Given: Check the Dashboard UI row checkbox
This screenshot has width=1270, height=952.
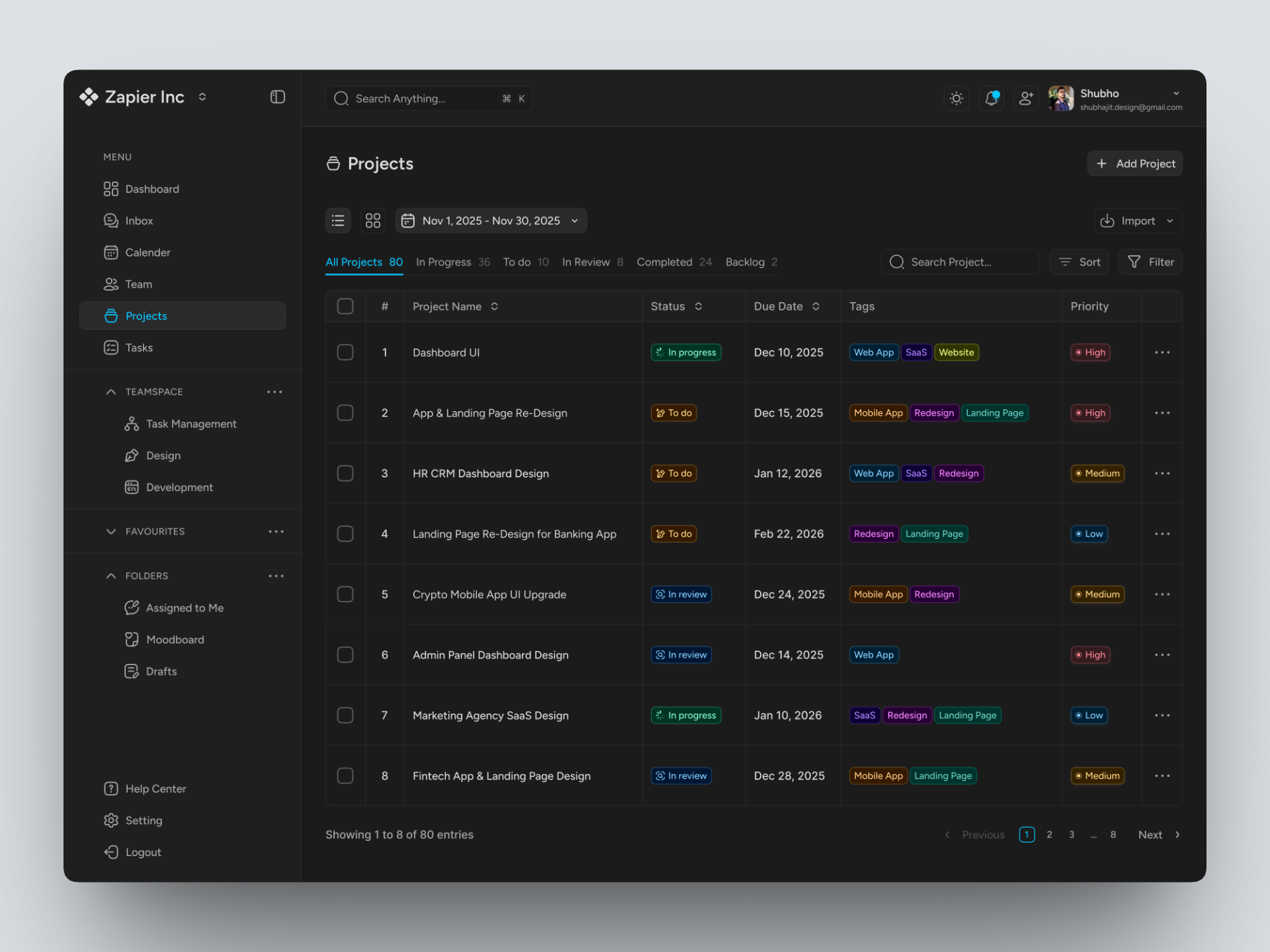Looking at the screenshot, I should click(345, 352).
